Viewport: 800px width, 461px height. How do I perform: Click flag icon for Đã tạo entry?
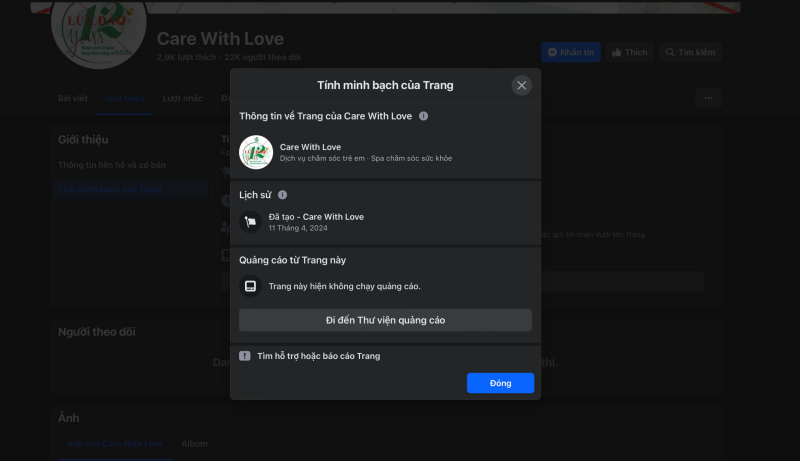click(251, 222)
